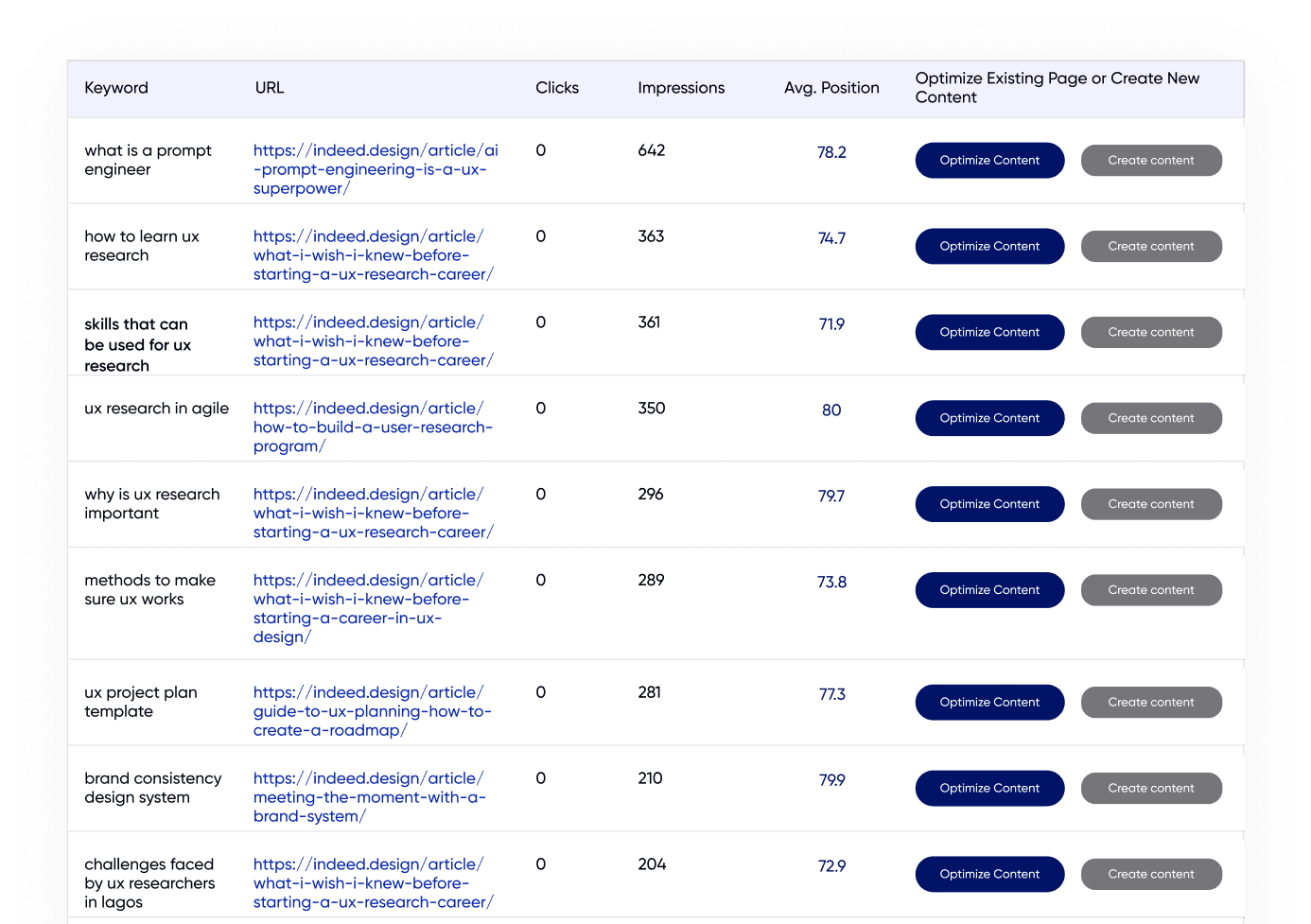Screen dimensions: 1311x924
Task: Click Create content for 'ux research in agile'
Action: click(x=1151, y=417)
